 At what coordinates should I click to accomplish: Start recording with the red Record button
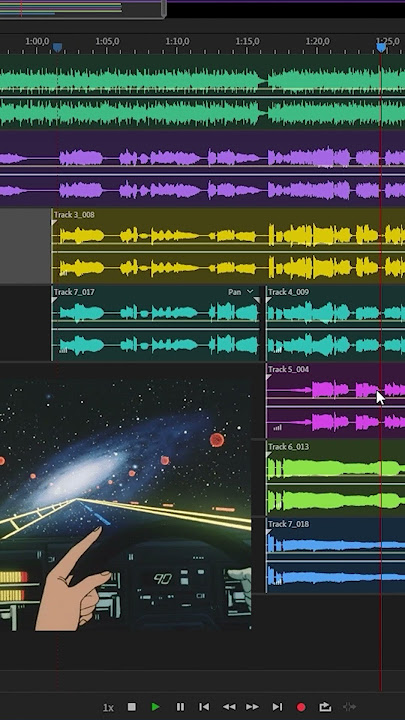tap(301, 707)
